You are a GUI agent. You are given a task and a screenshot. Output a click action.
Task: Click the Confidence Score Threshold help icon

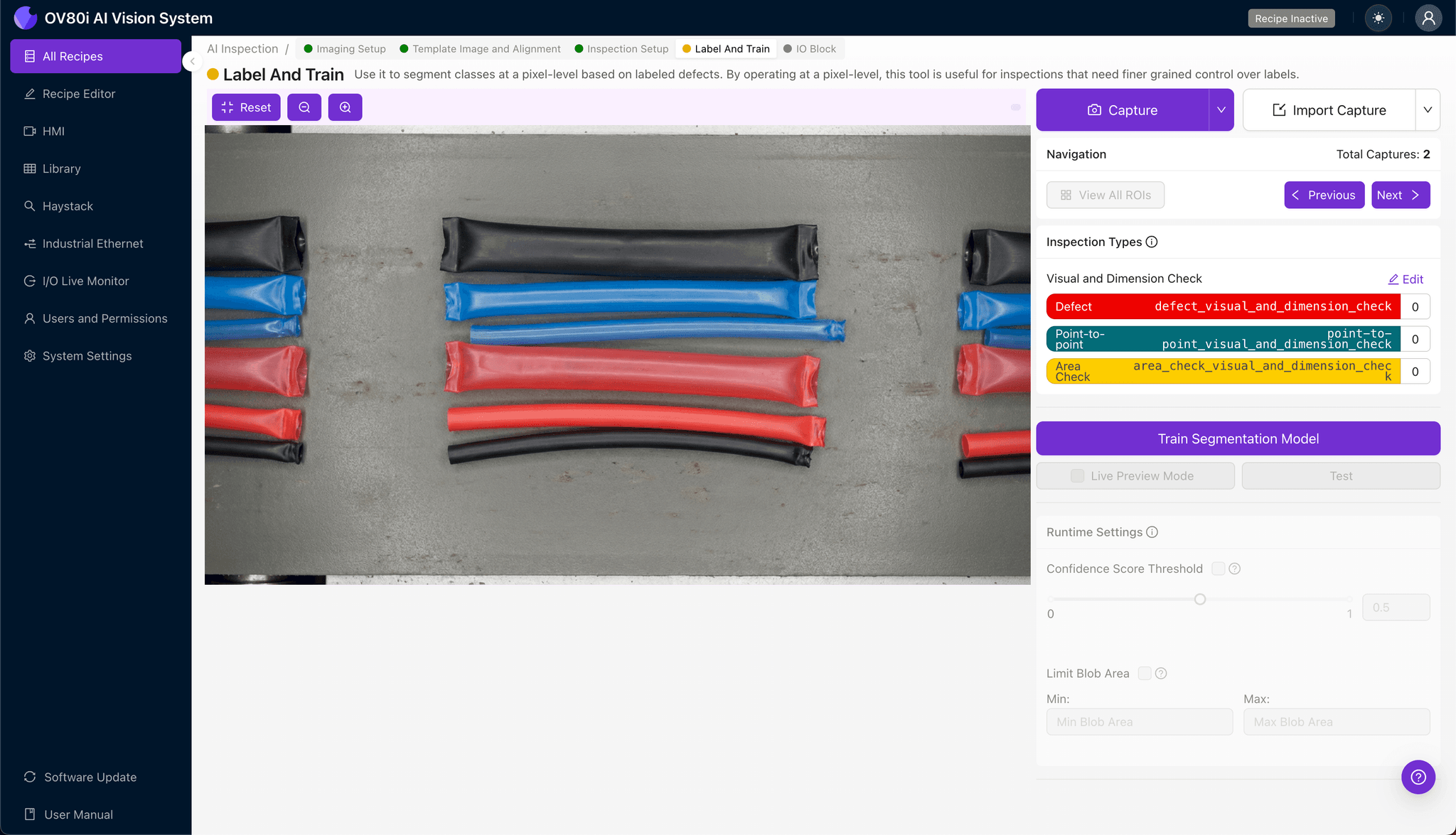[x=1235, y=569]
